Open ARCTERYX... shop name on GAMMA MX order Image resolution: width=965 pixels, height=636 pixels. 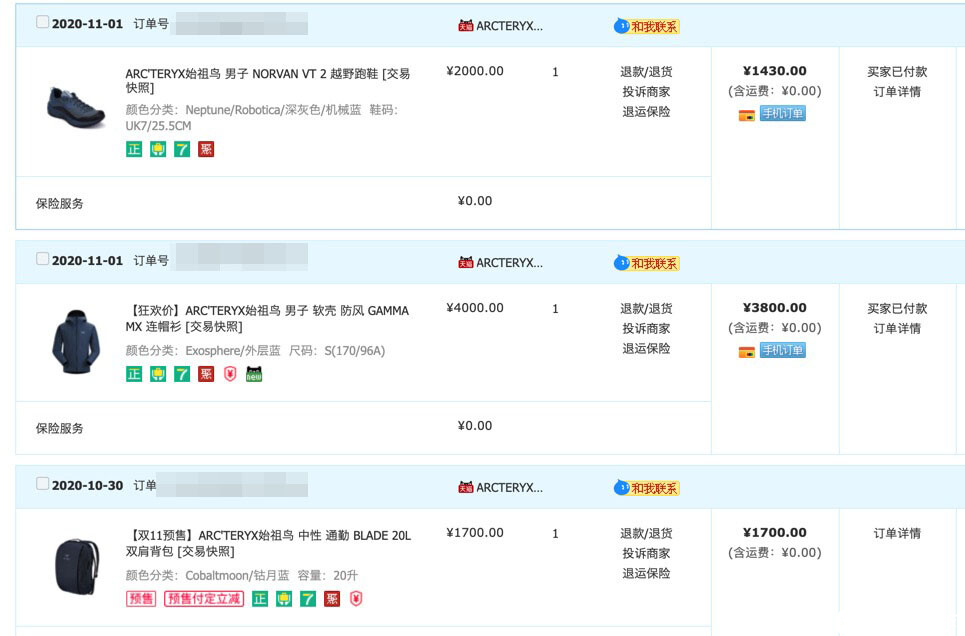pos(510,263)
